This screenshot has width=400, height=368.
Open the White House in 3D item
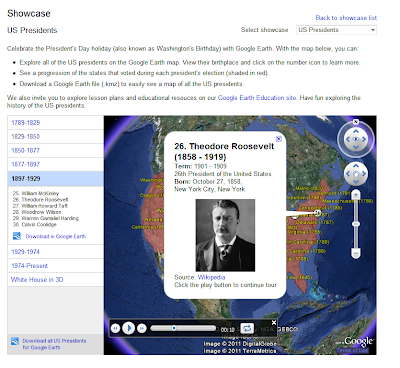55,280
